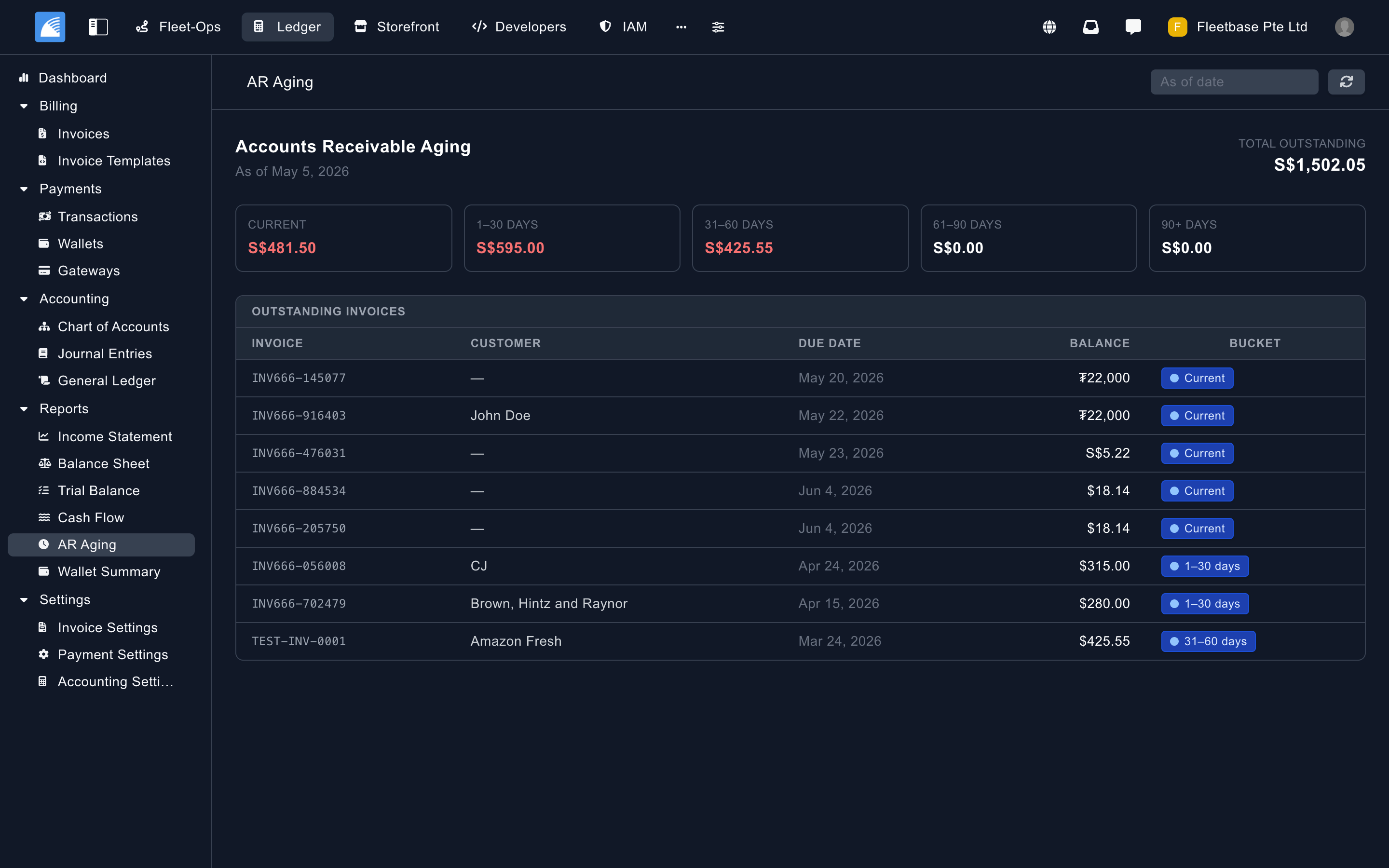Screen dimensions: 1389x868
Task: Click the Wallet Summary icon
Action: coord(43,571)
